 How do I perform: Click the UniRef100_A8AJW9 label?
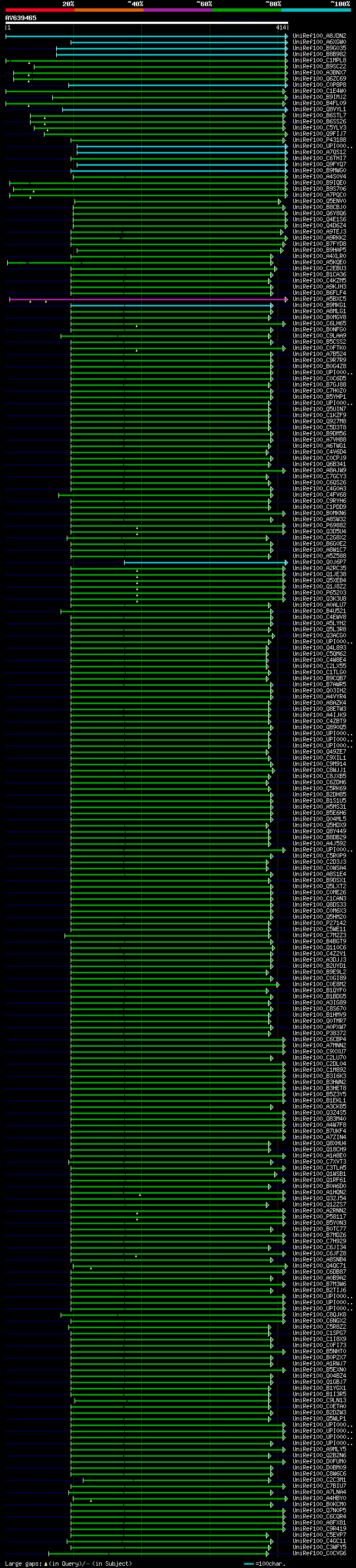point(319,471)
